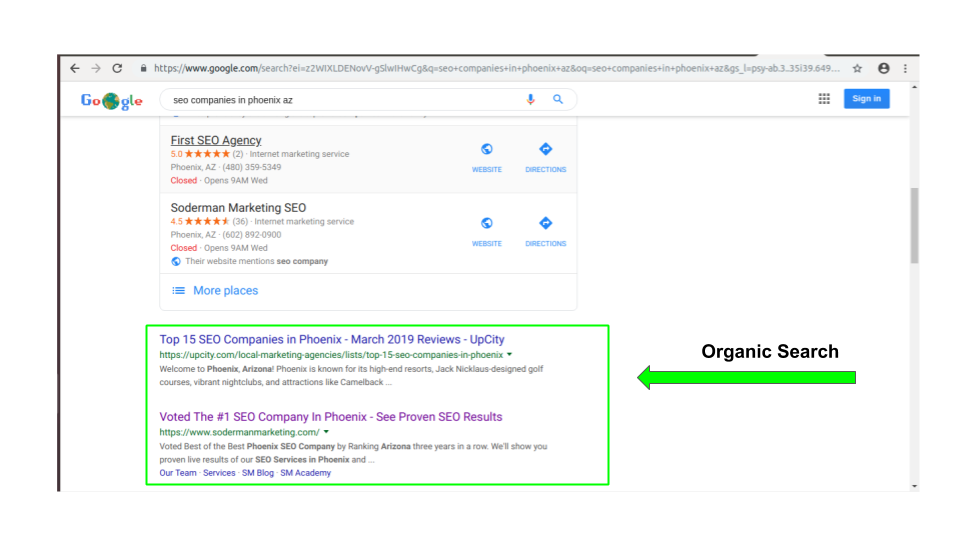
Task: Click the page scrollbar thumb
Action: click(915, 225)
